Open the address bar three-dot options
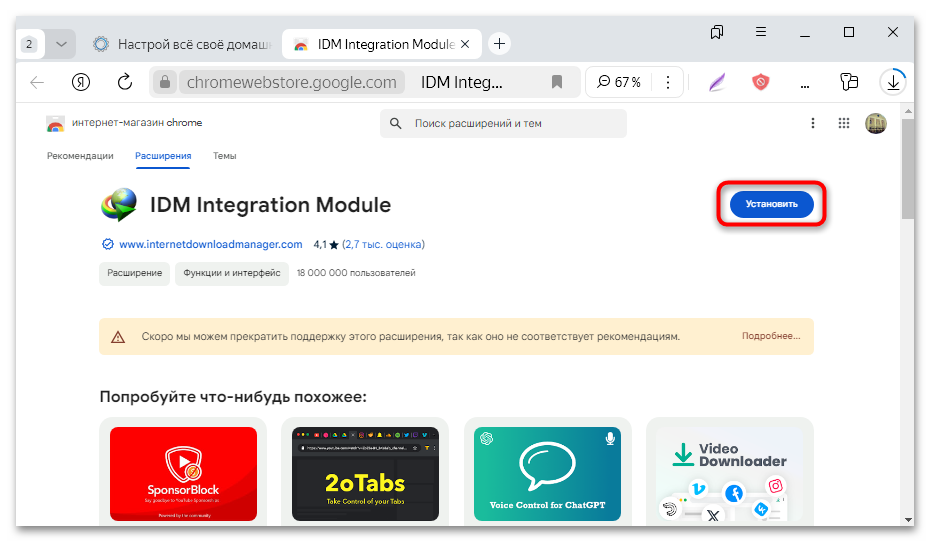 (668, 82)
